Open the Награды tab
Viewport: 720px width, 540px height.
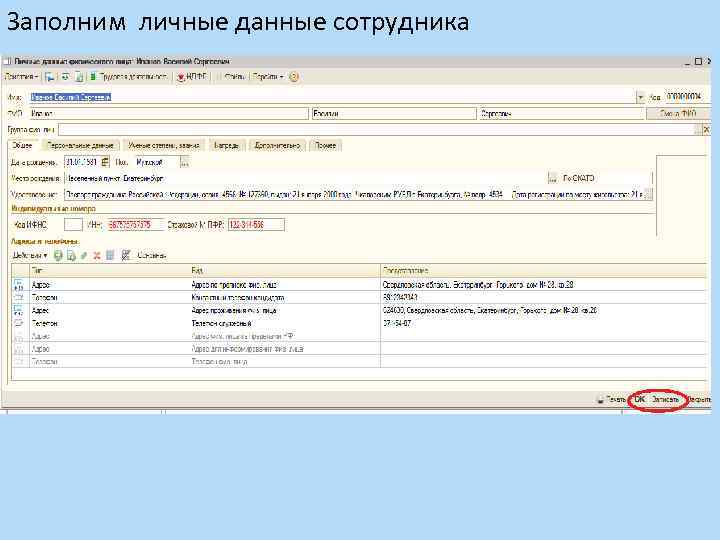coord(226,146)
